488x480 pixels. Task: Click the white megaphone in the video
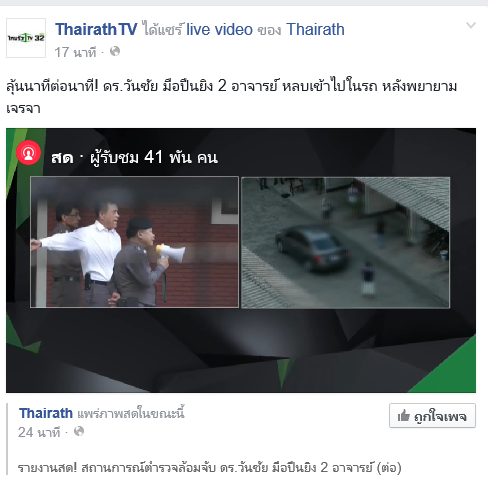(x=171, y=254)
